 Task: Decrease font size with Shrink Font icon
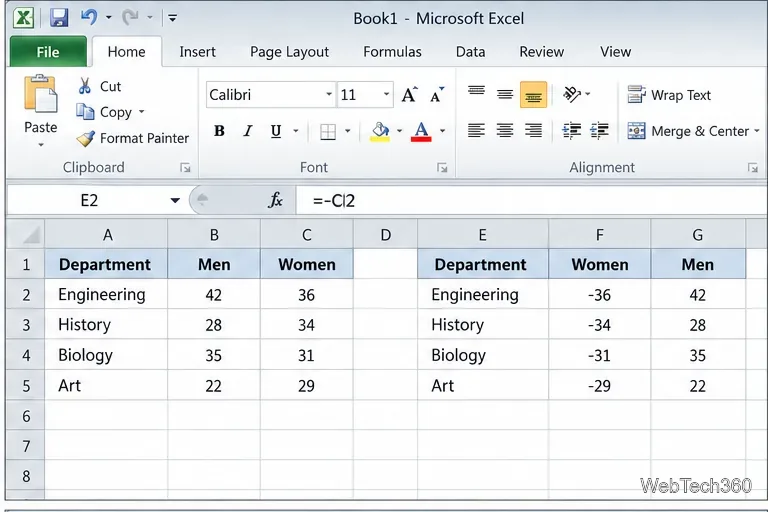point(437,95)
